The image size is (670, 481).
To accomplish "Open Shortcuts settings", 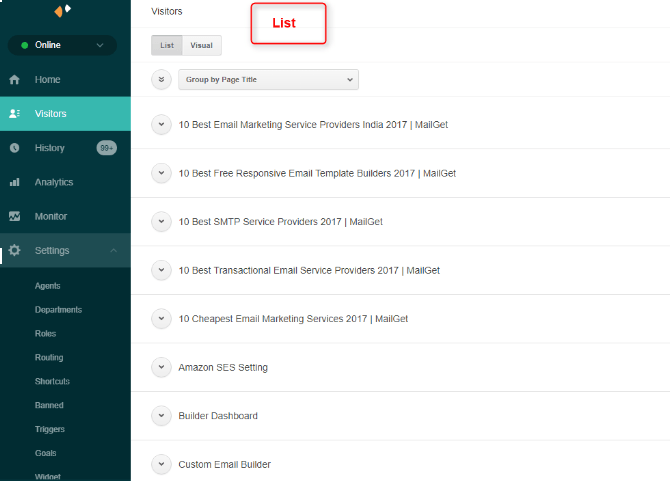I will 52,381.
